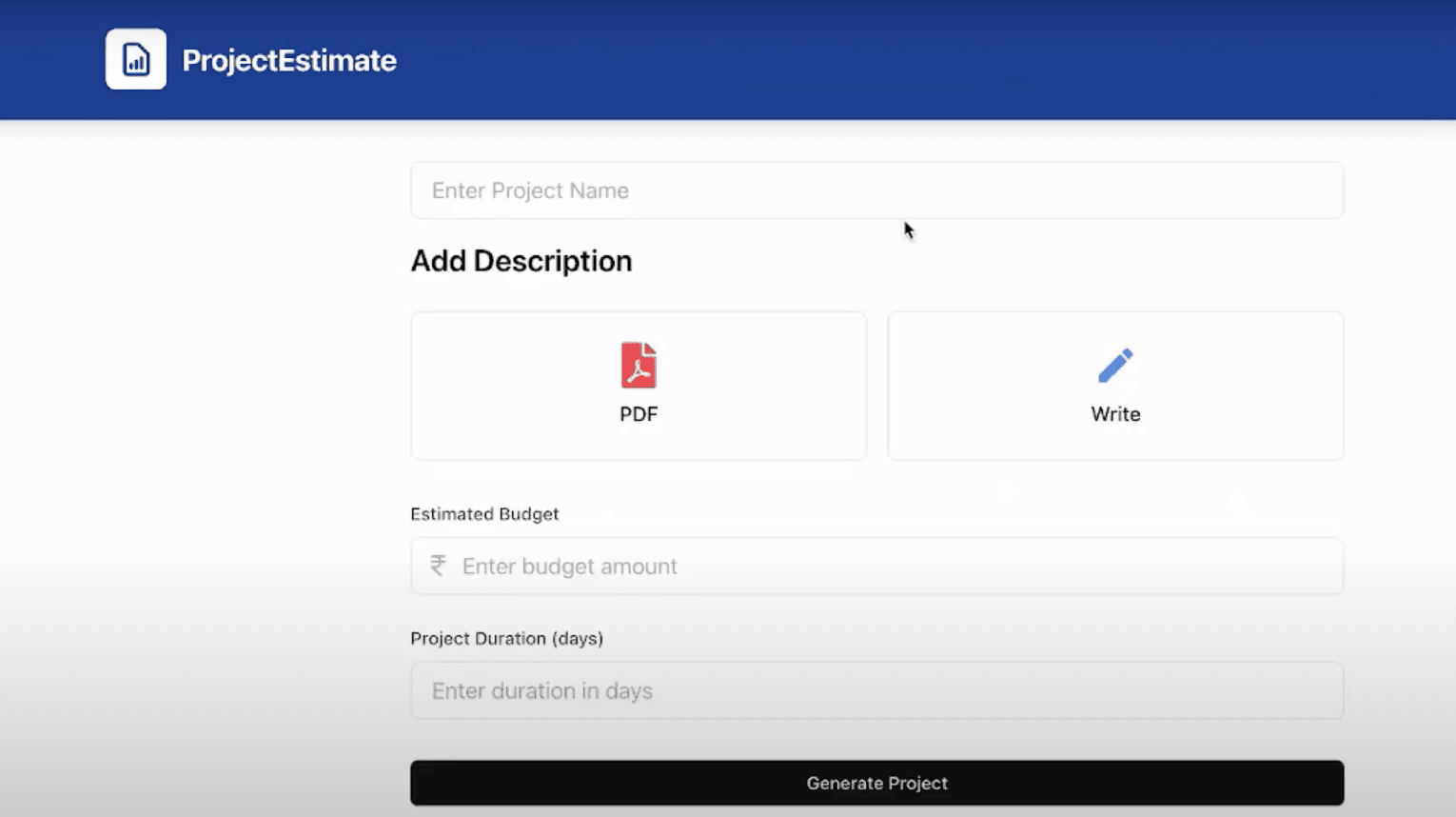1456x817 pixels.
Task: Select the PDF description card
Action: (x=639, y=386)
